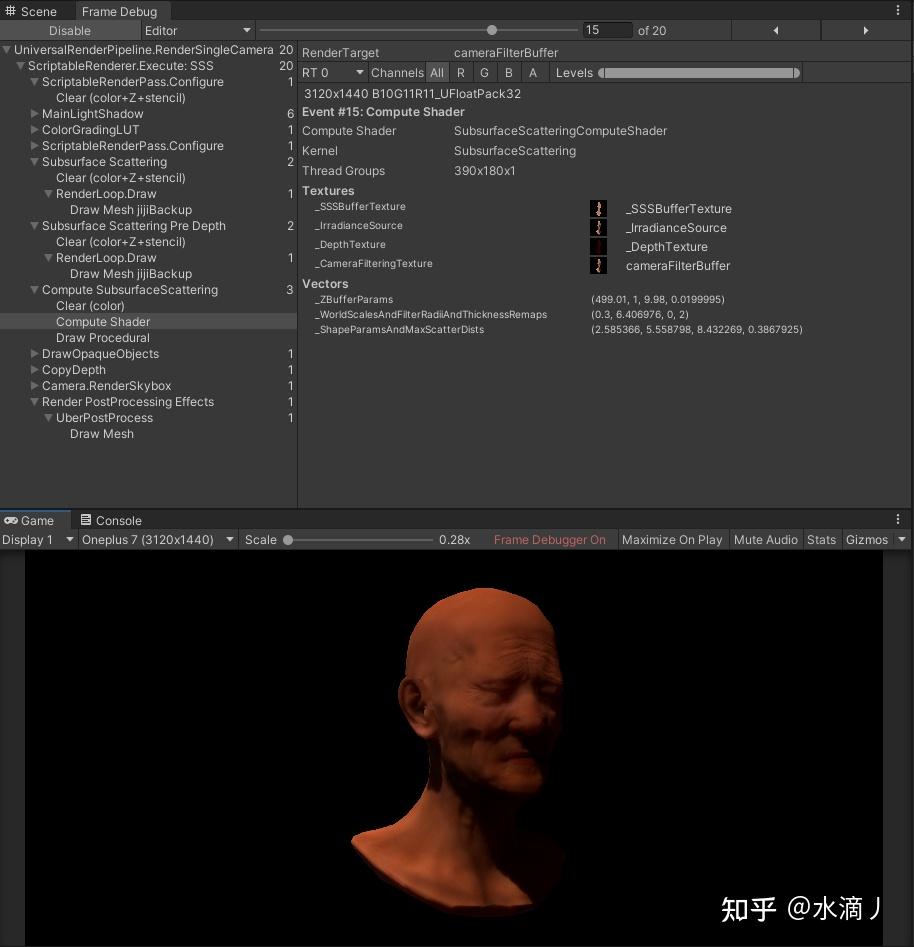The height and width of the screenshot is (947, 914).
Task: Collapse the UberPostProcess node
Action: coord(48,417)
